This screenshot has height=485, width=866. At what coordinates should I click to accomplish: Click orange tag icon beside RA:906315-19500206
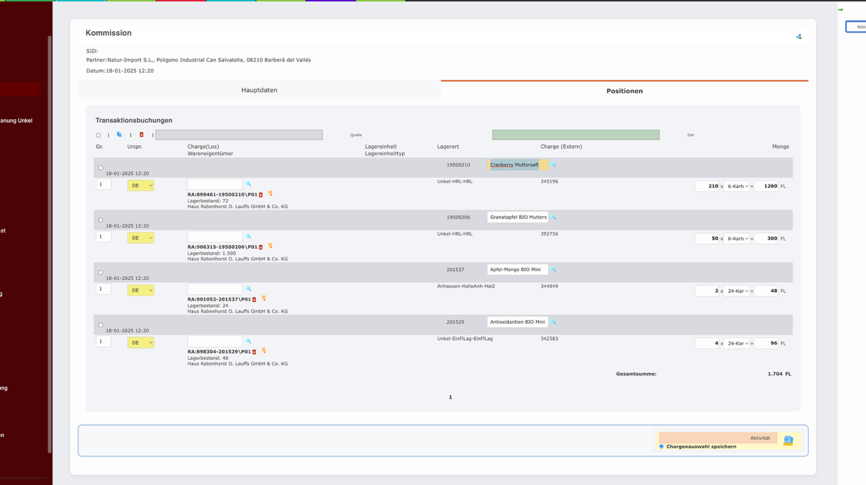click(270, 246)
